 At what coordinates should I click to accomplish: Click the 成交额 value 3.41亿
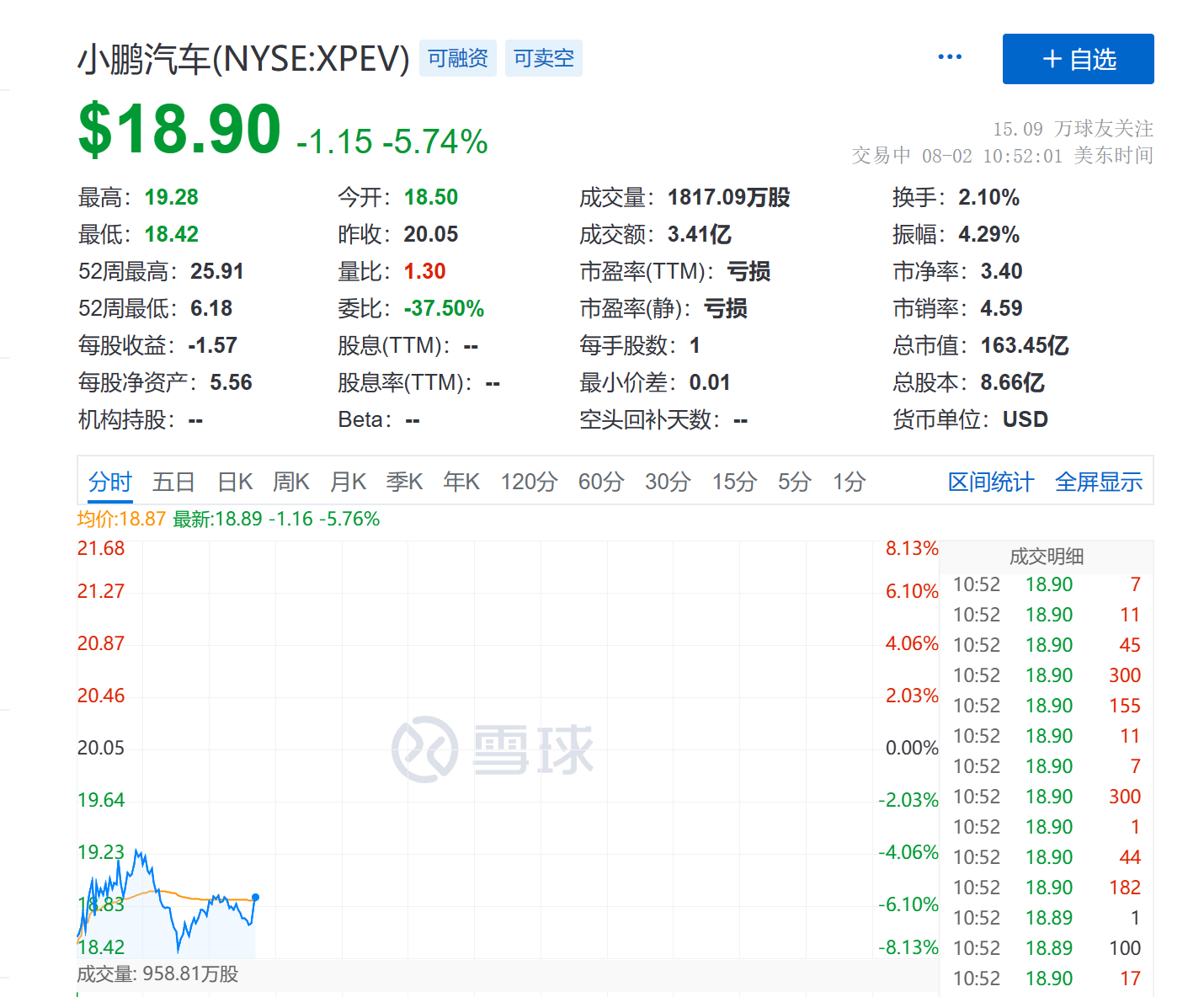(700, 234)
